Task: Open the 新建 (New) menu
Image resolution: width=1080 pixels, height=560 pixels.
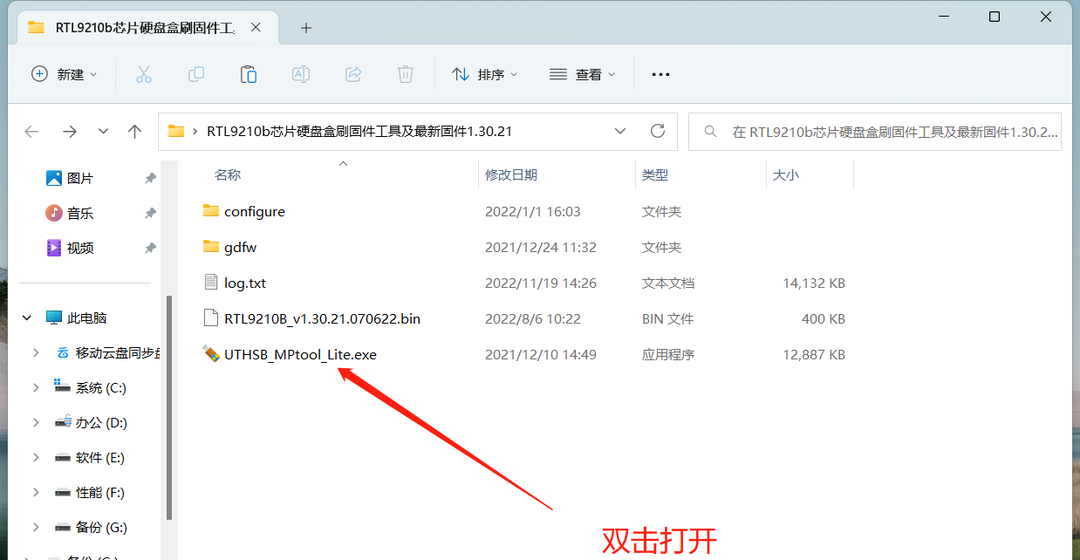Action: [x=64, y=74]
